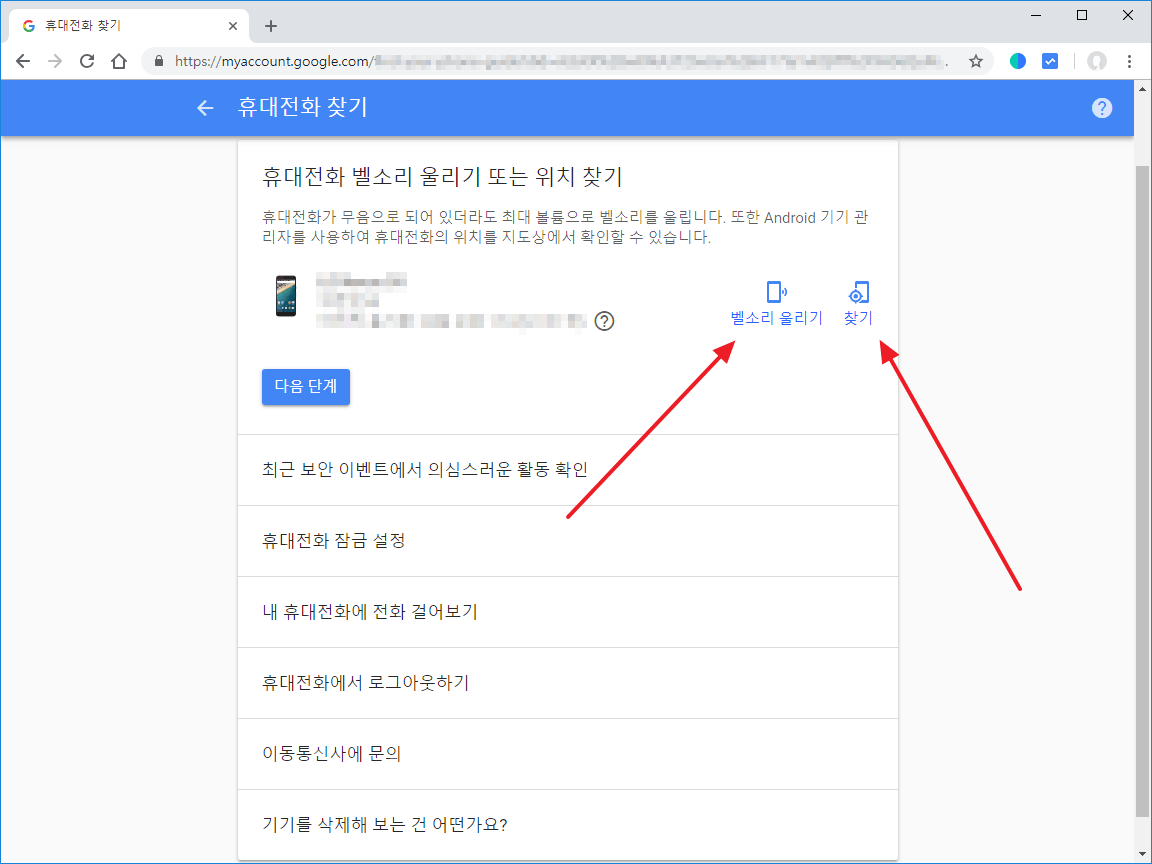Click the ring phone (벨소리 울리기) icon

[776, 293]
